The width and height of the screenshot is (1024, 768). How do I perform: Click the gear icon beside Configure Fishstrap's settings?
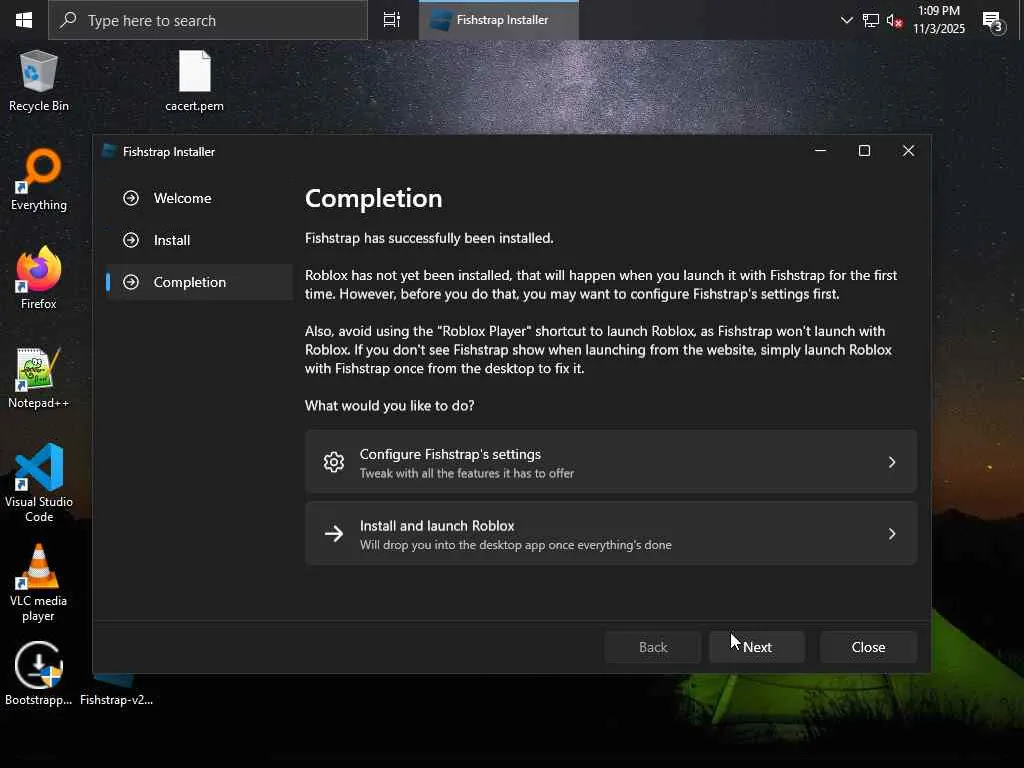tap(334, 462)
